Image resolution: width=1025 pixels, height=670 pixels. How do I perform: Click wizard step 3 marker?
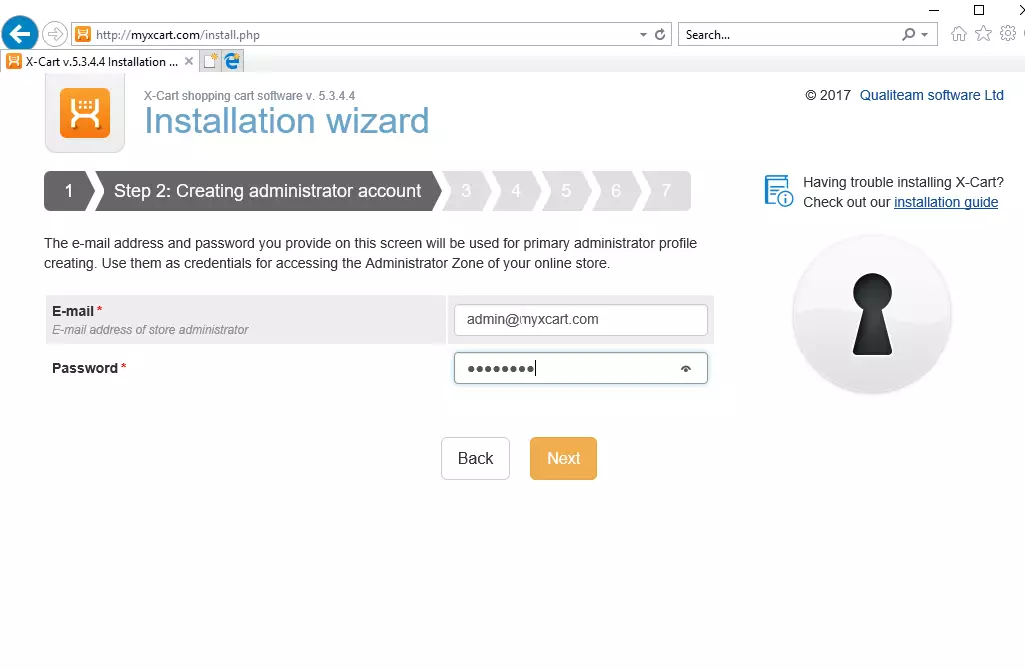click(x=466, y=191)
